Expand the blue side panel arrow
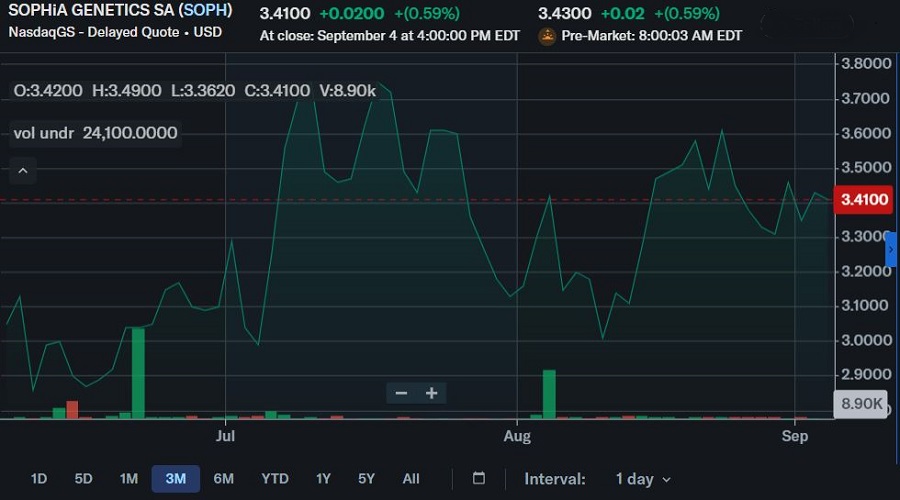The image size is (900, 500). (891, 250)
